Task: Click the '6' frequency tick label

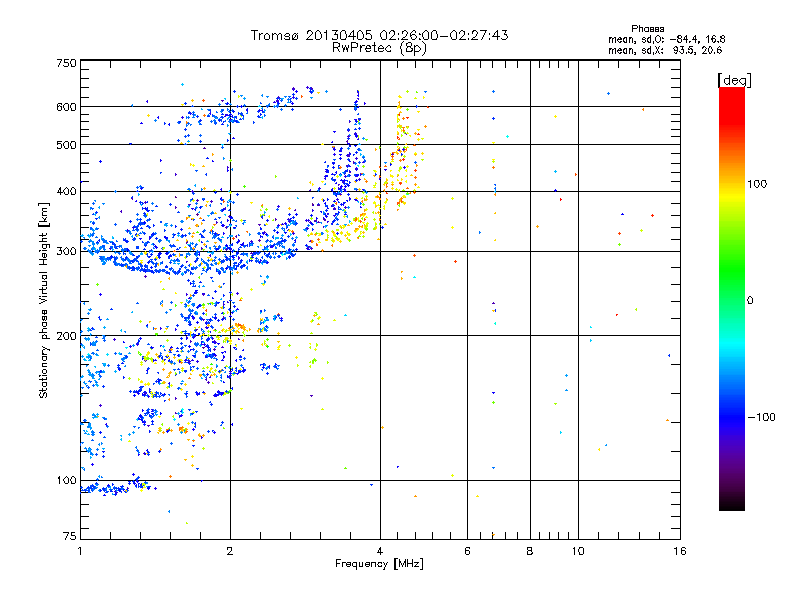Action: click(x=467, y=551)
